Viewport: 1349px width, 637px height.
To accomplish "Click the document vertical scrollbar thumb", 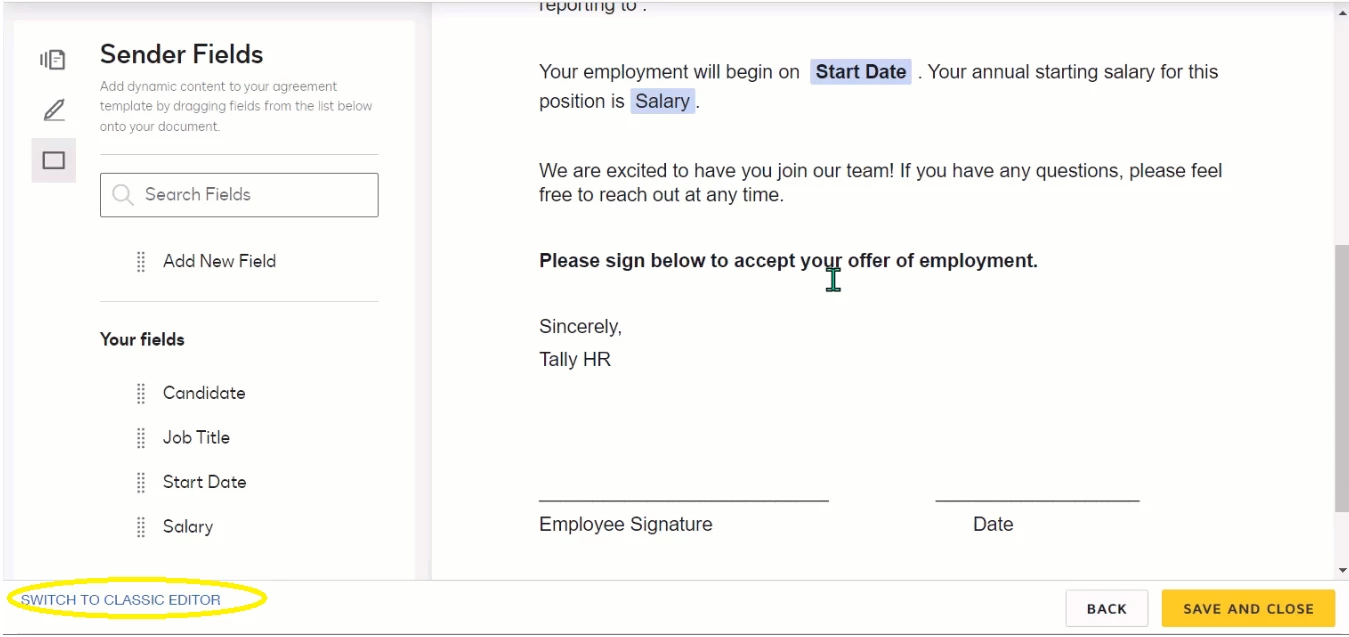I will tap(1341, 377).
